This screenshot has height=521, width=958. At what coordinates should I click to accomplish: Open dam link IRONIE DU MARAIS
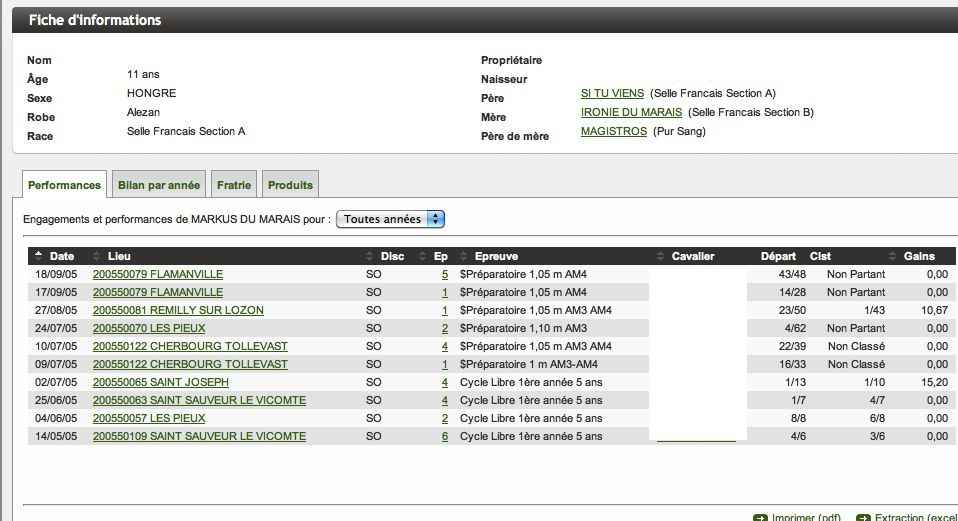coord(631,112)
